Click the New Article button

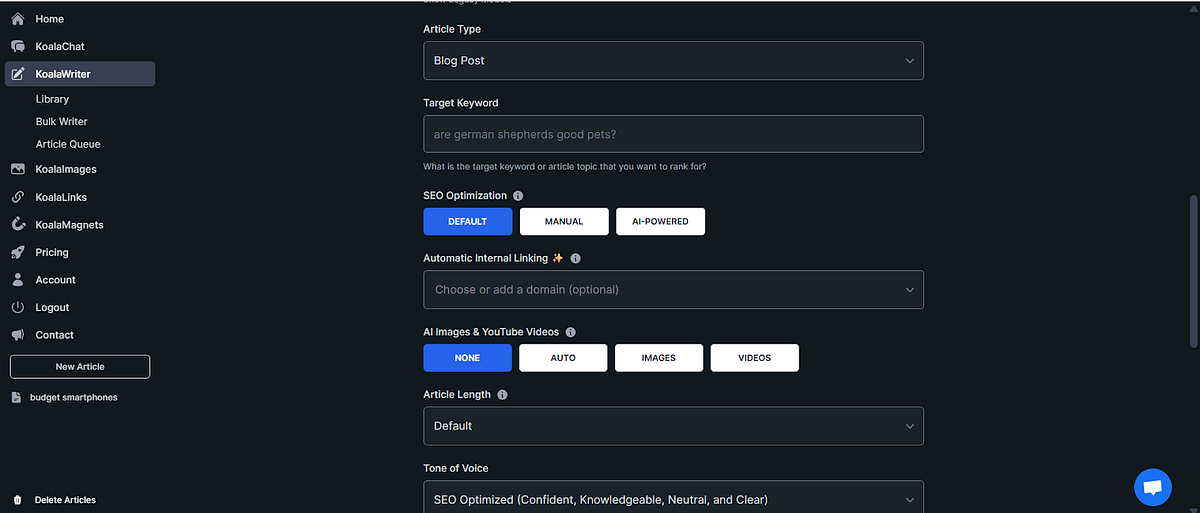80,367
